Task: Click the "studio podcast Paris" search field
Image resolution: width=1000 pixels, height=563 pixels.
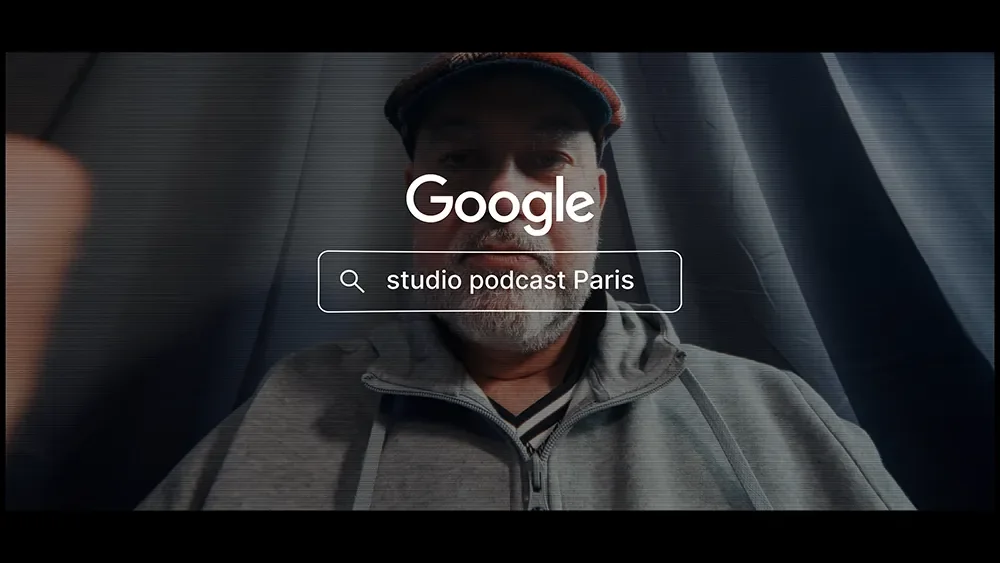Action: [500, 281]
